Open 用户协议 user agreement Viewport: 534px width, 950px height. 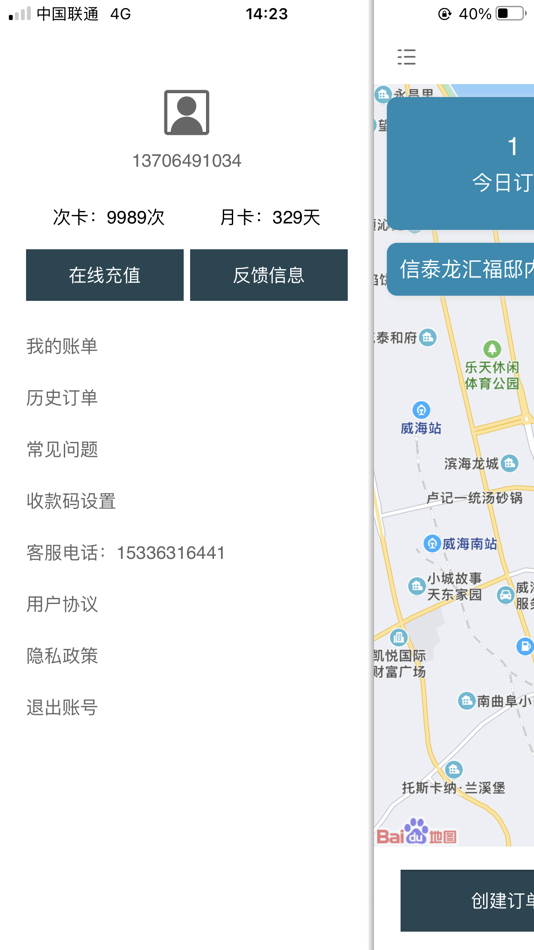coord(62,604)
